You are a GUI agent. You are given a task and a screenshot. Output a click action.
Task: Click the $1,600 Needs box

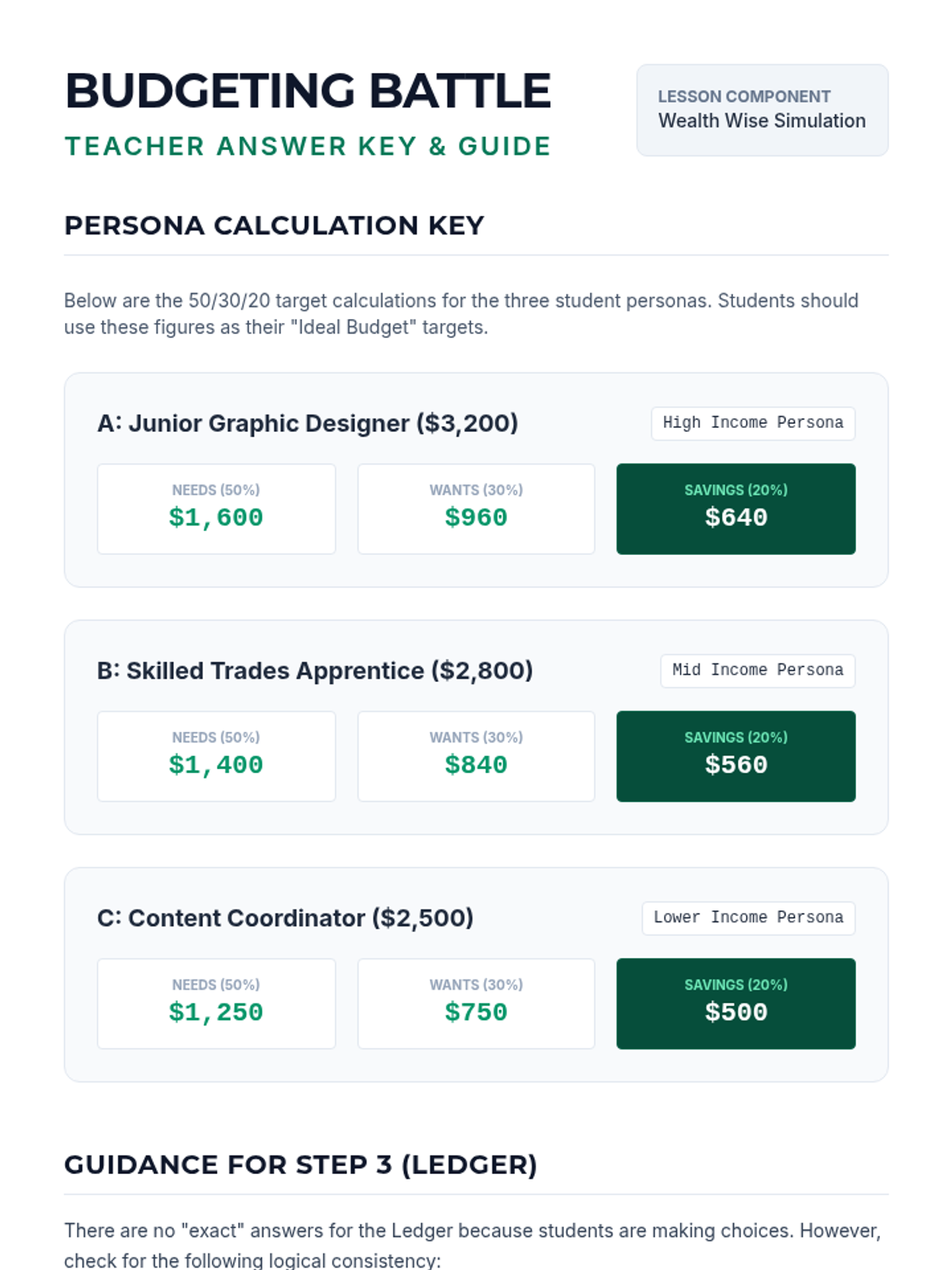(216, 509)
